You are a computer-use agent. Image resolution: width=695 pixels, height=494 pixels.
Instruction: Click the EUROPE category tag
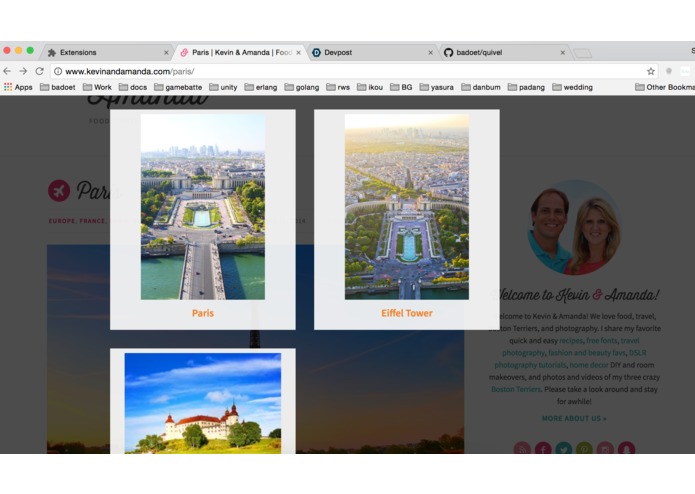pyautogui.click(x=62, y=221)
